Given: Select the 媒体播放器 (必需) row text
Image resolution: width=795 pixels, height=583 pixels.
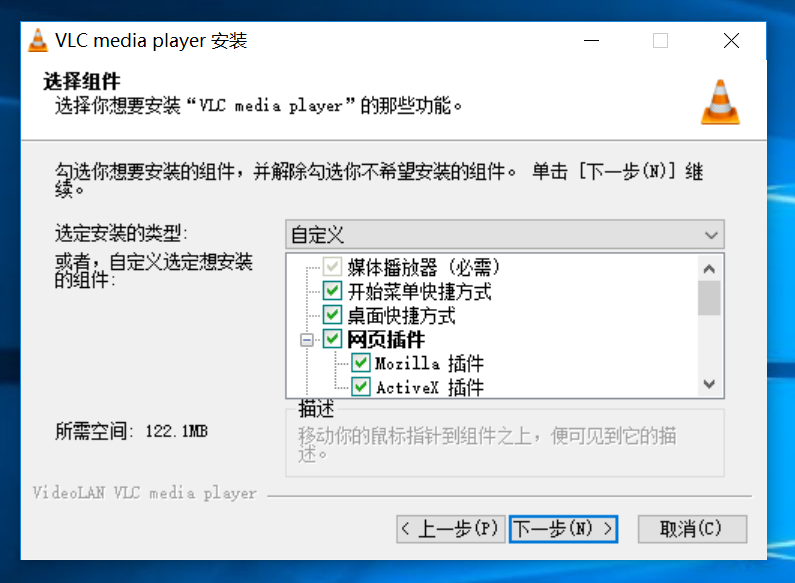Looking at the screenshot, I should 424,267.
